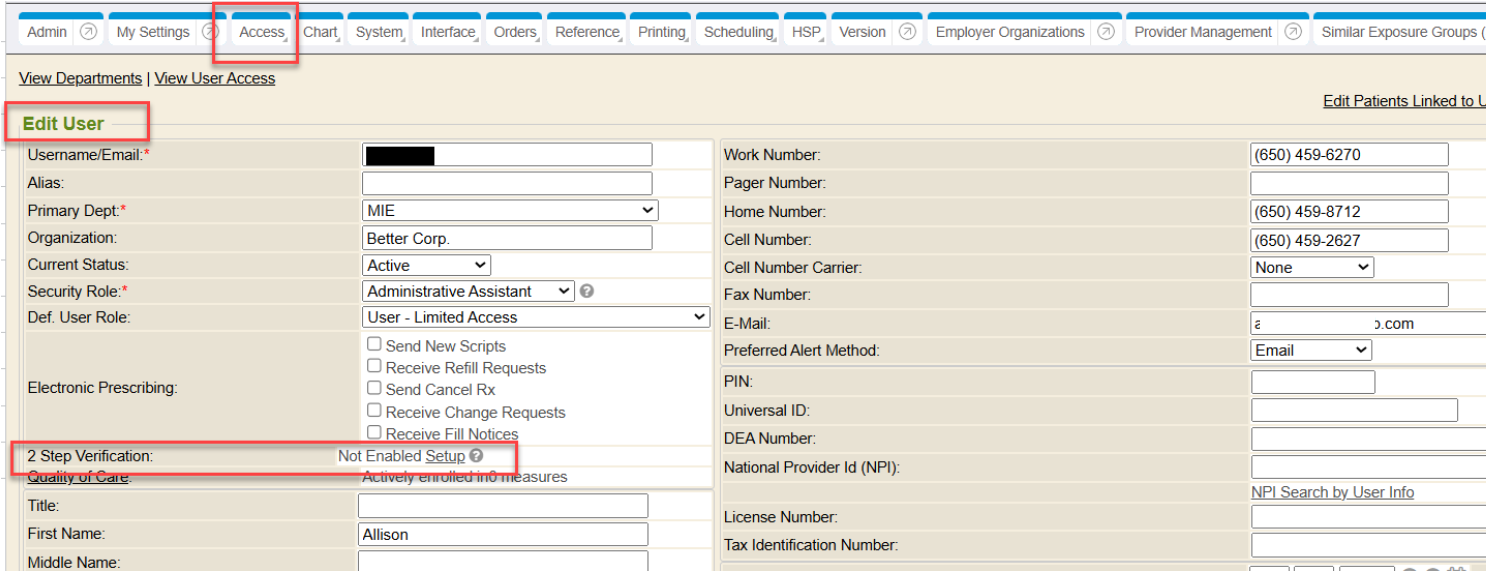Click the arrow icon beside Admin tab
This screenshot has width=1491, height=571.
(88, 32)
